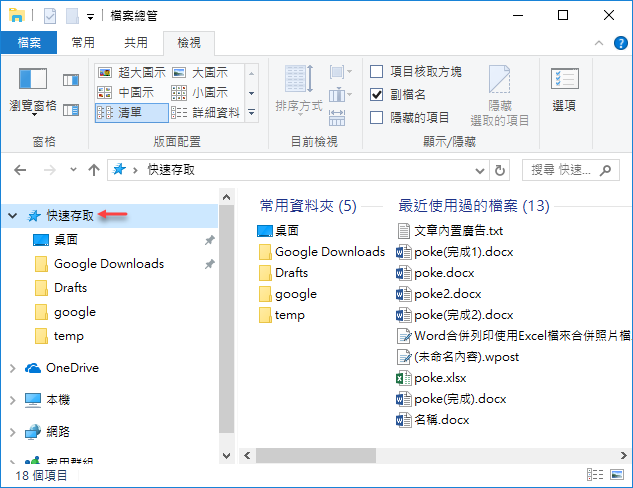Click the 快速存取 address bar field
Viewport: 633px width, 488px height.
pos(298,170)
